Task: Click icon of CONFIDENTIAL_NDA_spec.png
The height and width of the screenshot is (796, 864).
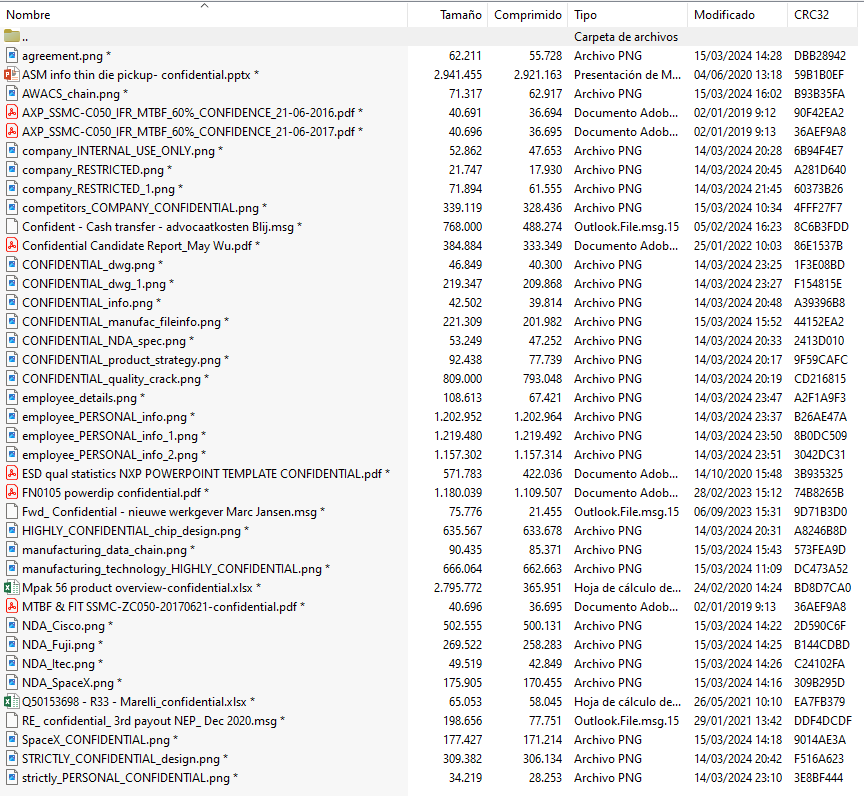Action: pos(12,340)
